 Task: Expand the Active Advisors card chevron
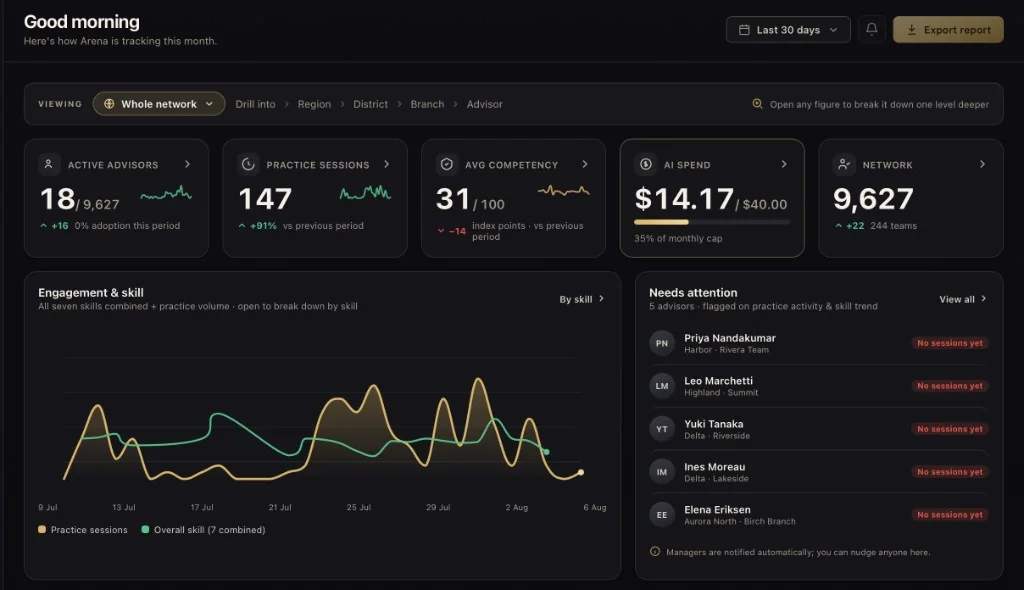click(187, 164)
